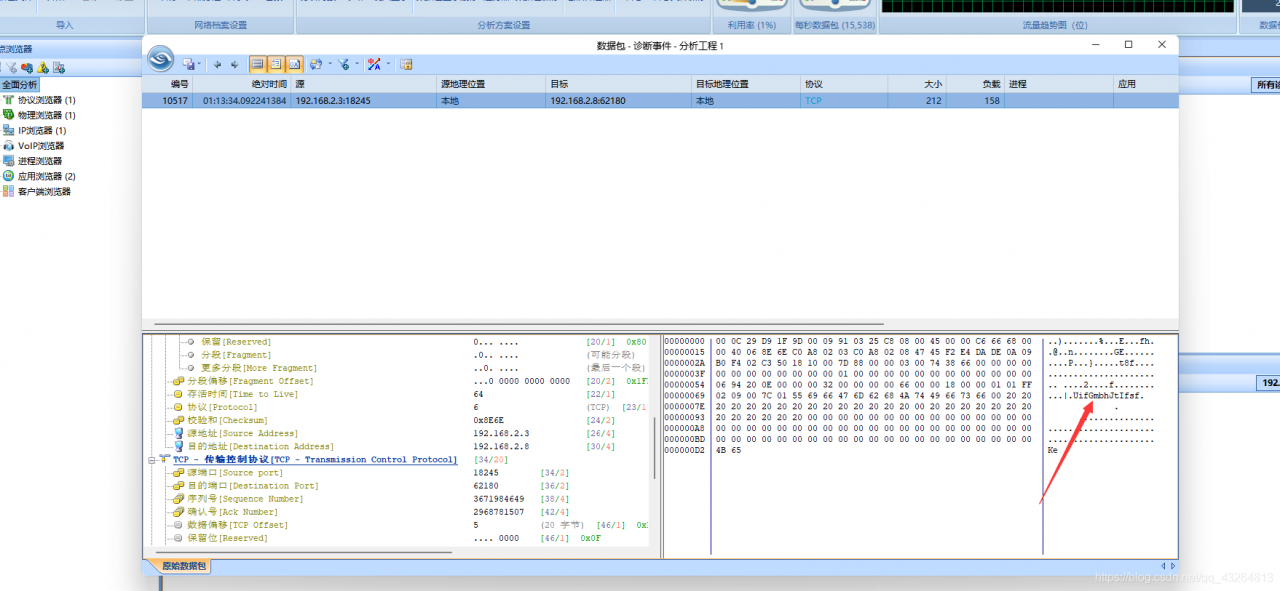Viewport: 1280px width, 591px height.
Task: Sort by 协议 column header
Action: (844, 84)
